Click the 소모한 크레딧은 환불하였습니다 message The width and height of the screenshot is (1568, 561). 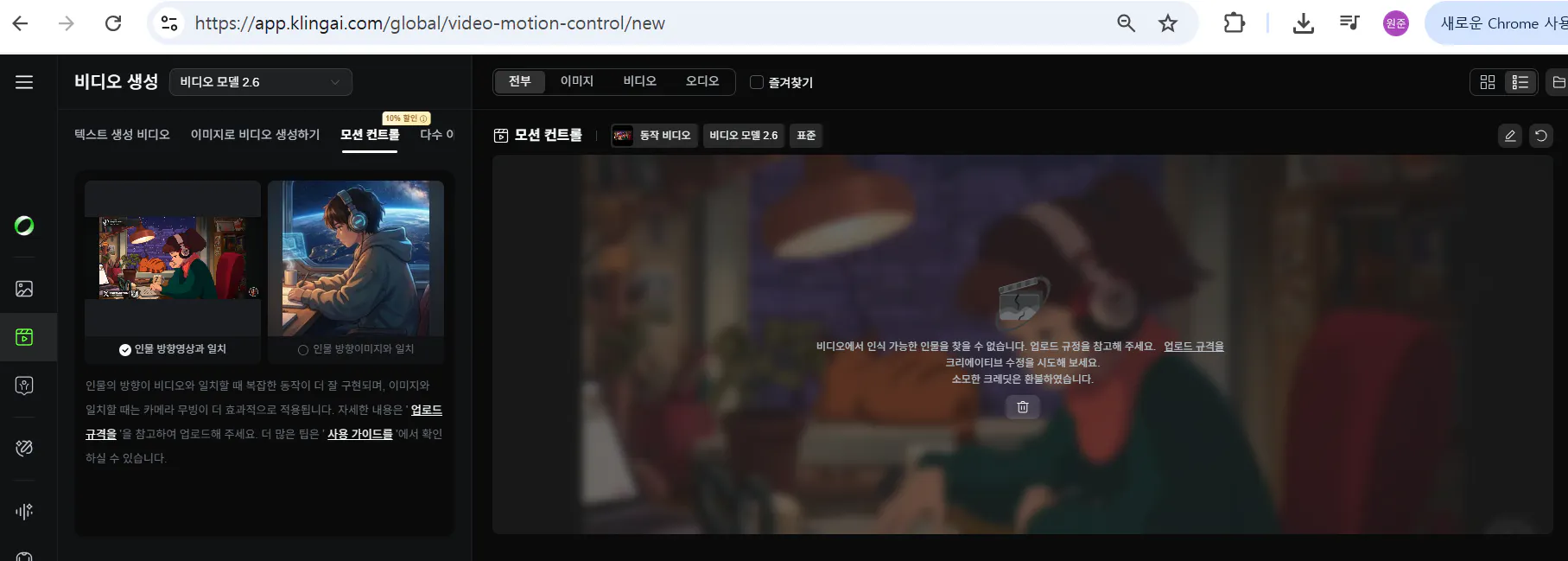tap(1023, 379)
